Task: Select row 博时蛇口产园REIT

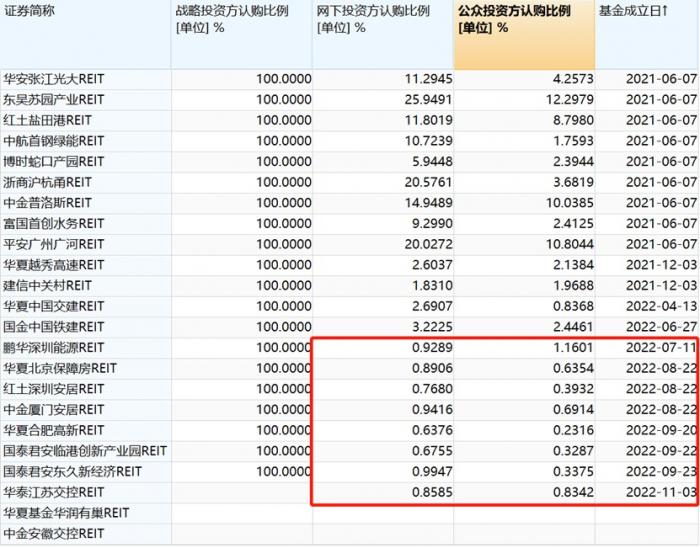Action: click(350, 162)
